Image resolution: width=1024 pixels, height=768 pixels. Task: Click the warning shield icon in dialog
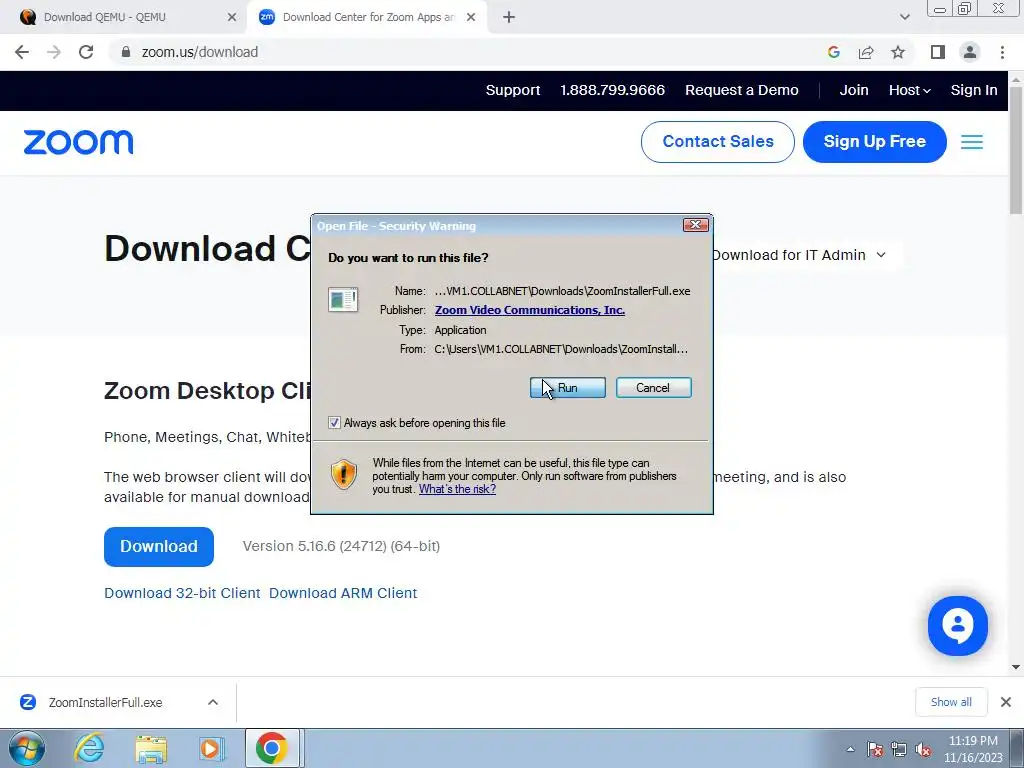click(344, 475)
